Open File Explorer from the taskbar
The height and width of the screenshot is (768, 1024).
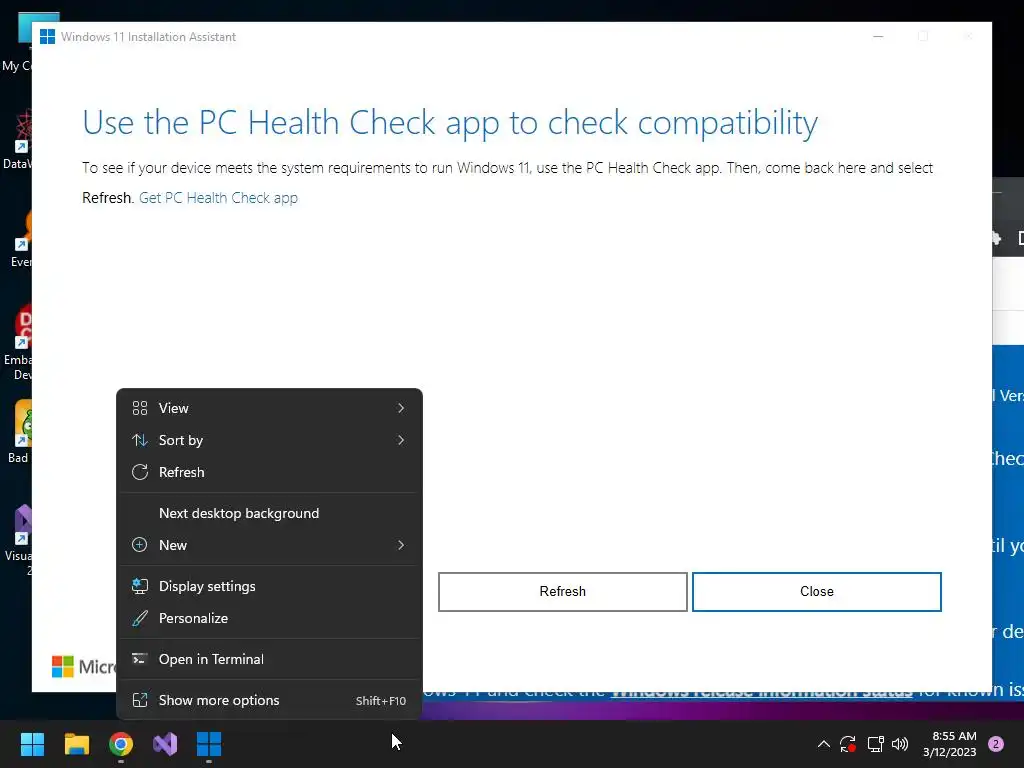coord(76,744)
